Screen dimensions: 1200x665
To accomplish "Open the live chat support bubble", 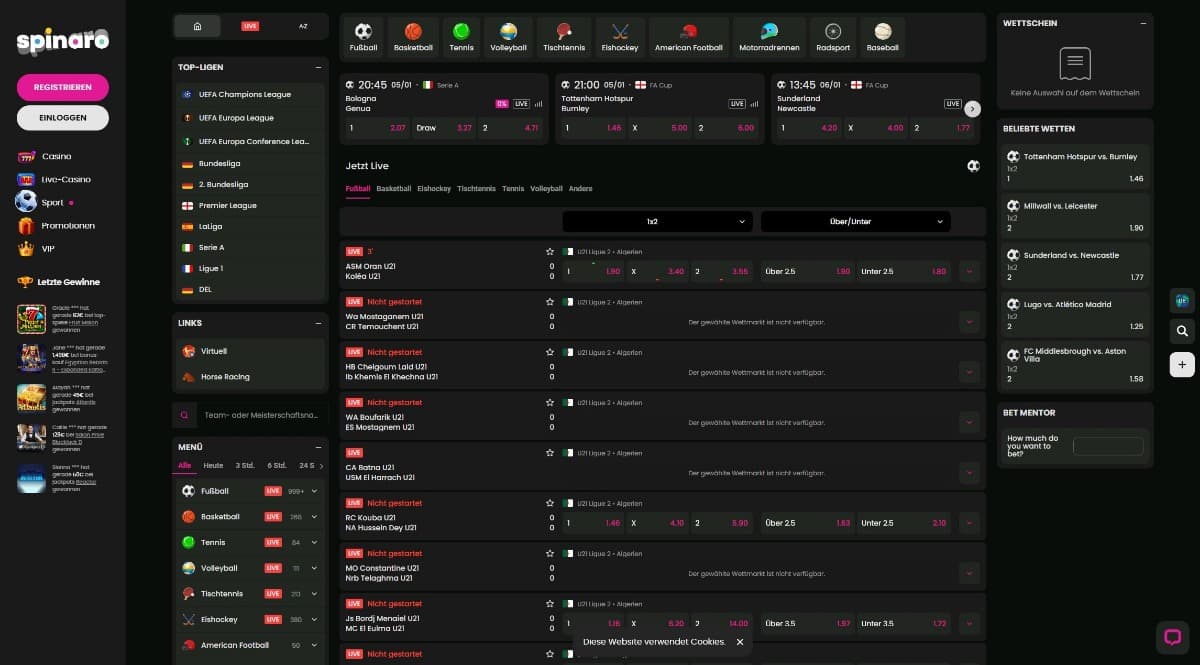I will 1171,636.
